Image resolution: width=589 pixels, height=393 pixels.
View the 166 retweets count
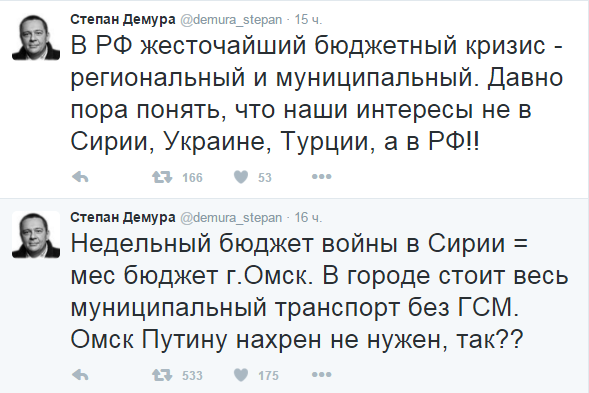[192, 177]
